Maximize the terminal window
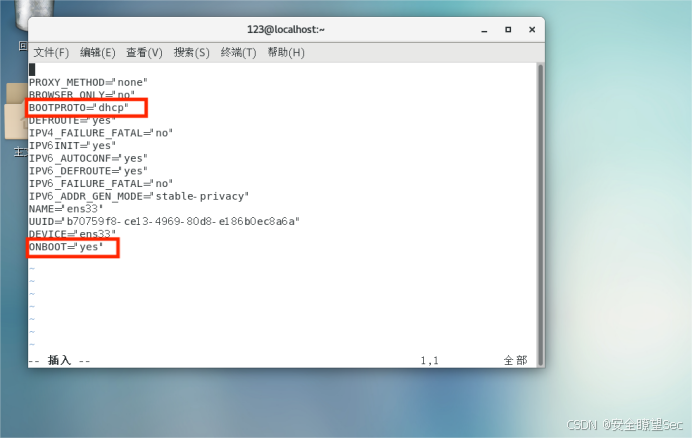 (508, 30)
